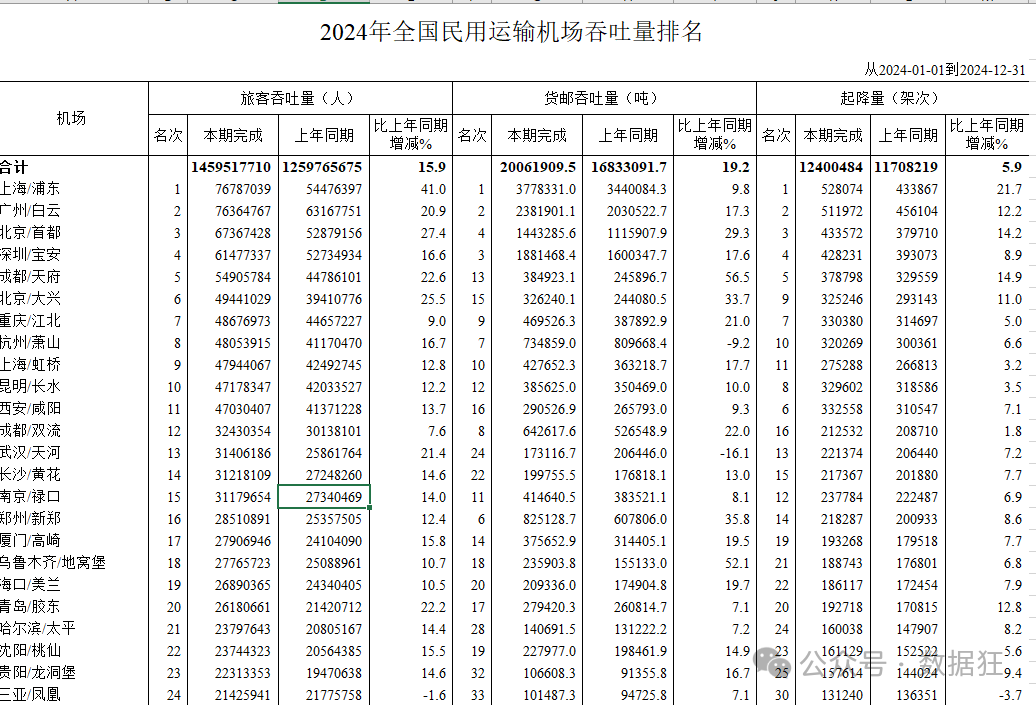Click 青岛/胶东 passenger change 22.2

[433, 607]
